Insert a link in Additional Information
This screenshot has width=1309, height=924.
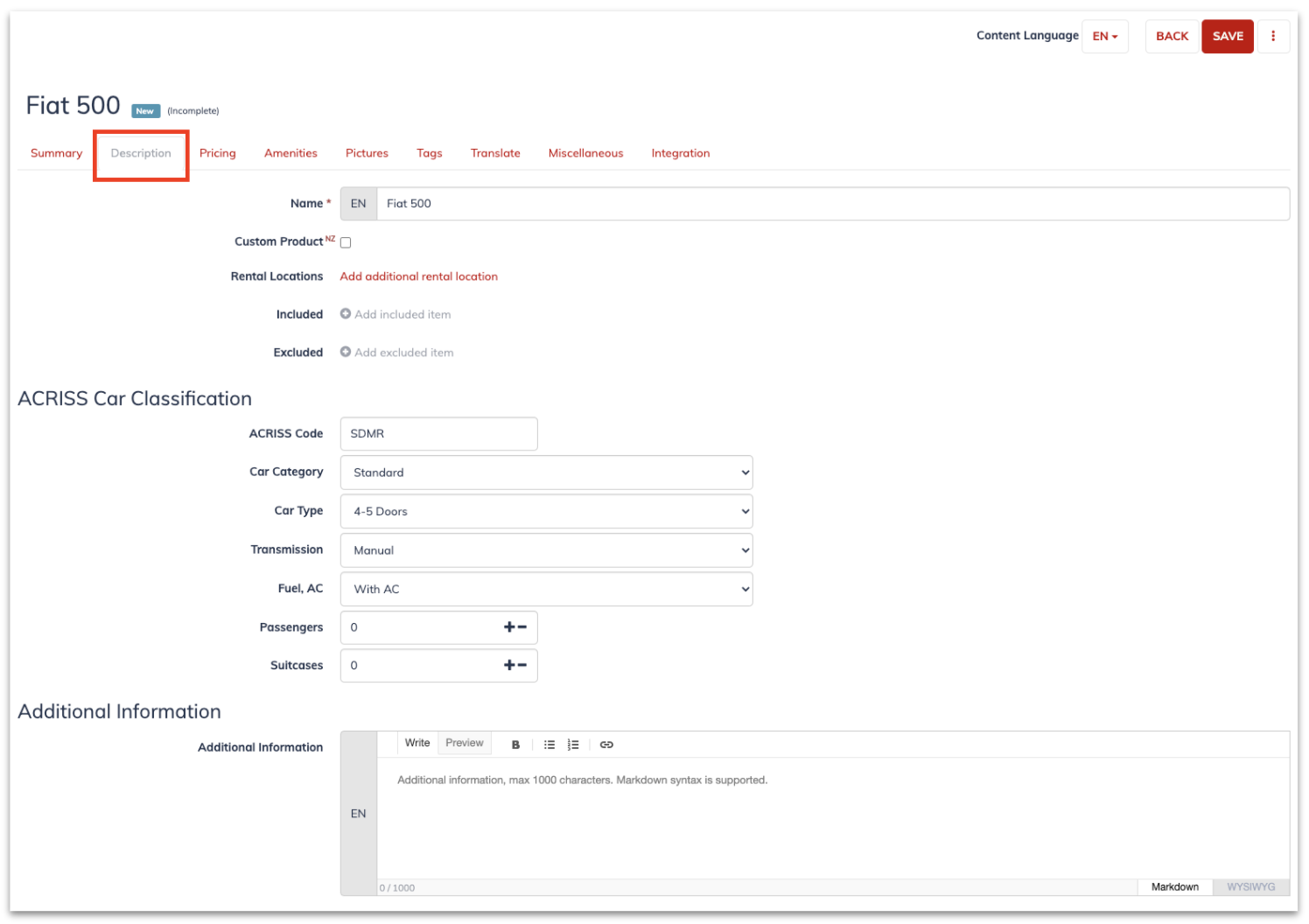point(606,745)
